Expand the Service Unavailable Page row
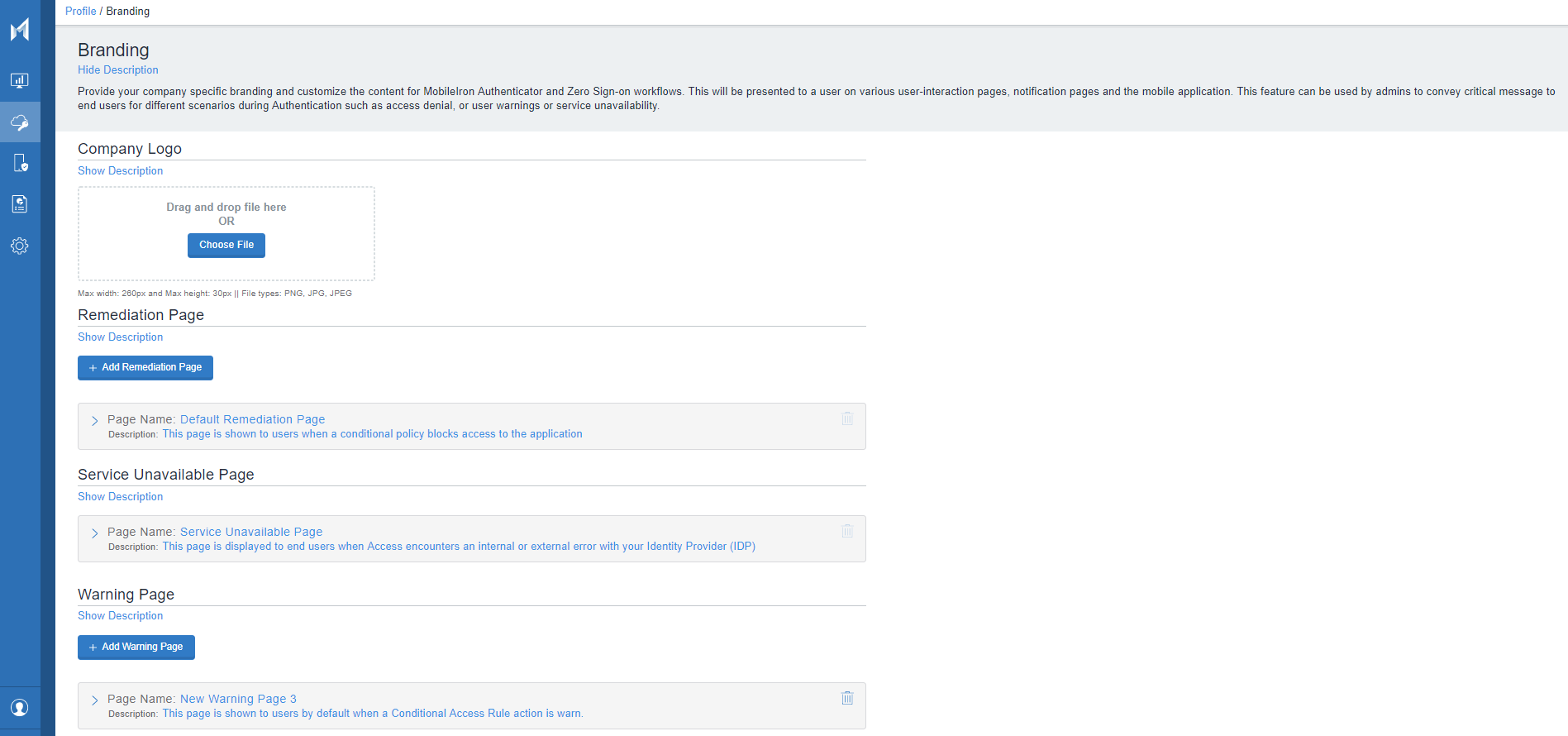Viewport: 1568px width, 736px height. coord(94,533)
